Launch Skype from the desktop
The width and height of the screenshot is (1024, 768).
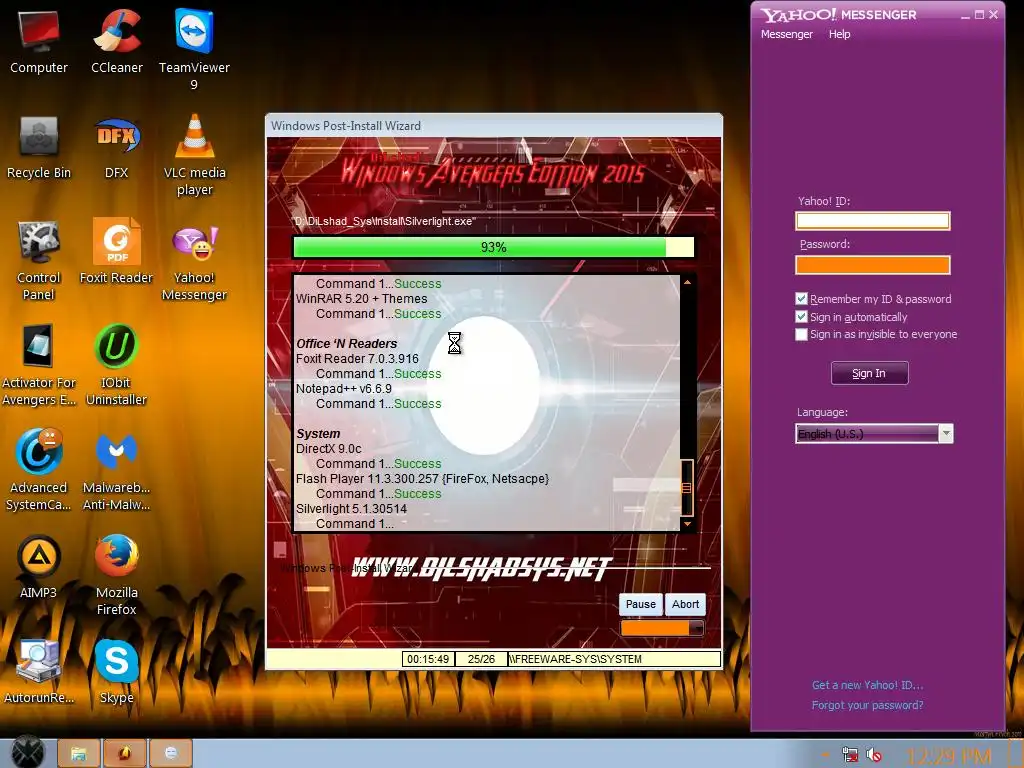tap(116, 672)
